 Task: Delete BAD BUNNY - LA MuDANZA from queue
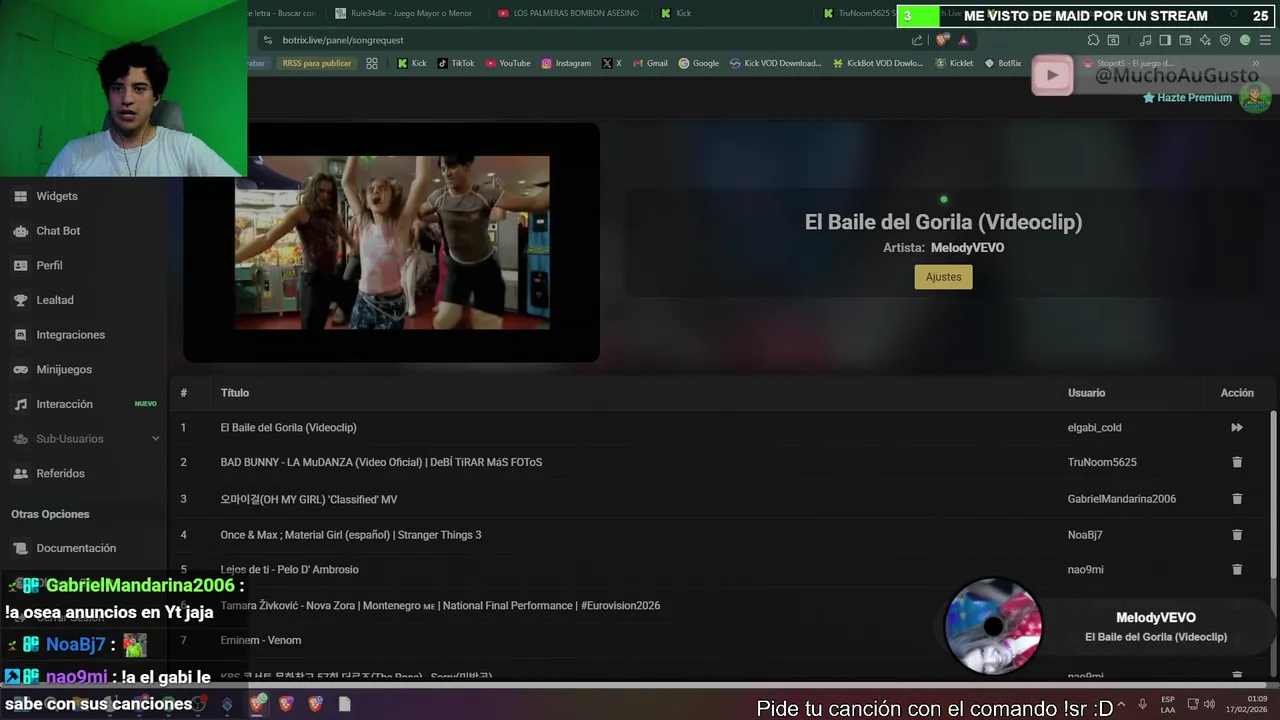(x=1237, y=462)
